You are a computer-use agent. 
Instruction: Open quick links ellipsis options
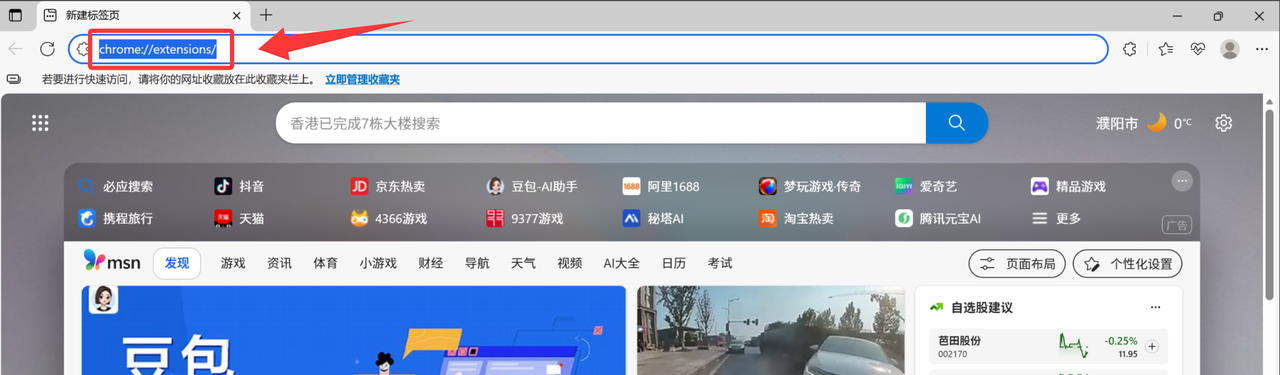coord(1182,181)
